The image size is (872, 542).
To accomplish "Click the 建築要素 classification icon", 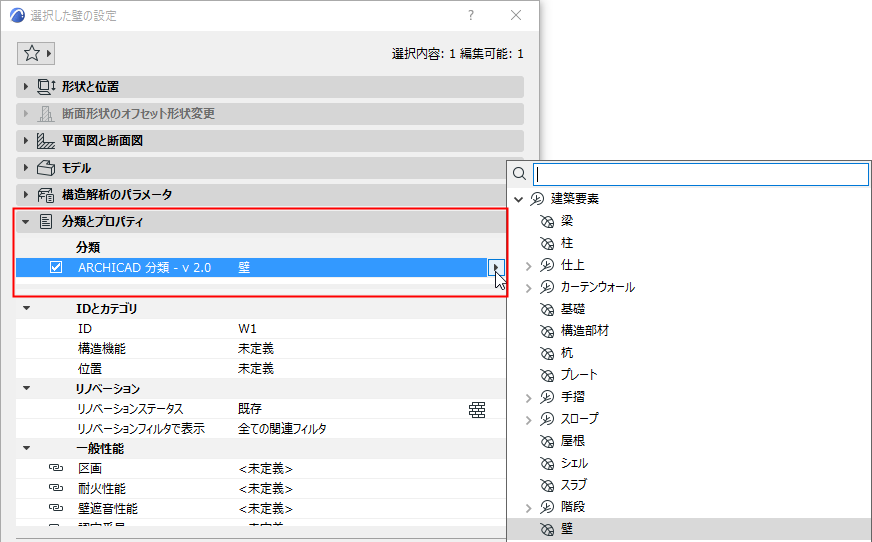I will coord(537,198).
